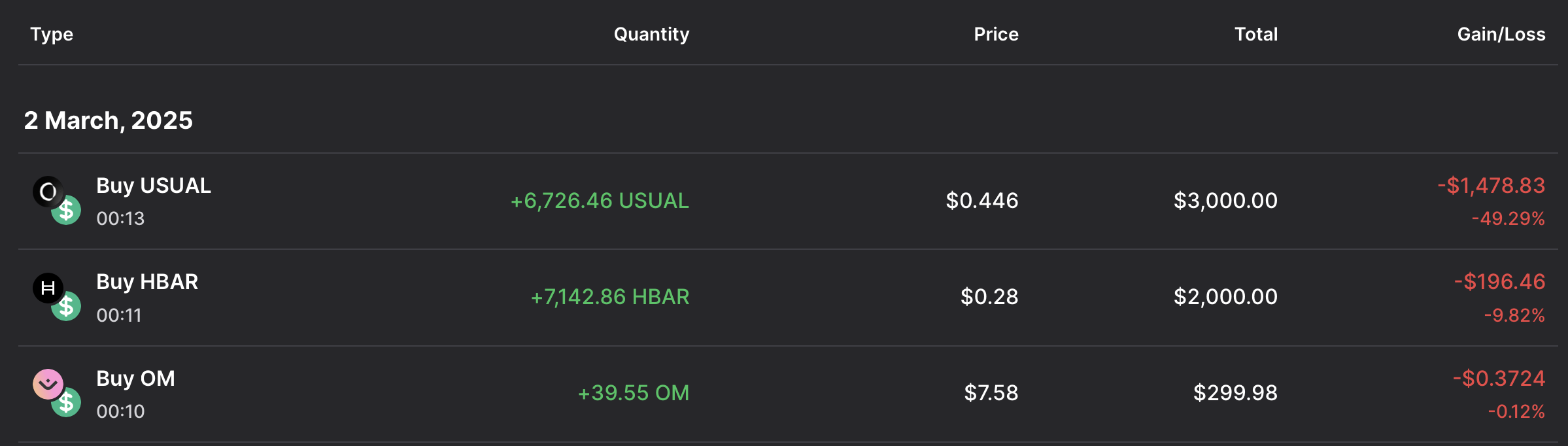Viewport: 1568px width, 446px height.
Task: Click the Price column header
Action: click(996, 34)
